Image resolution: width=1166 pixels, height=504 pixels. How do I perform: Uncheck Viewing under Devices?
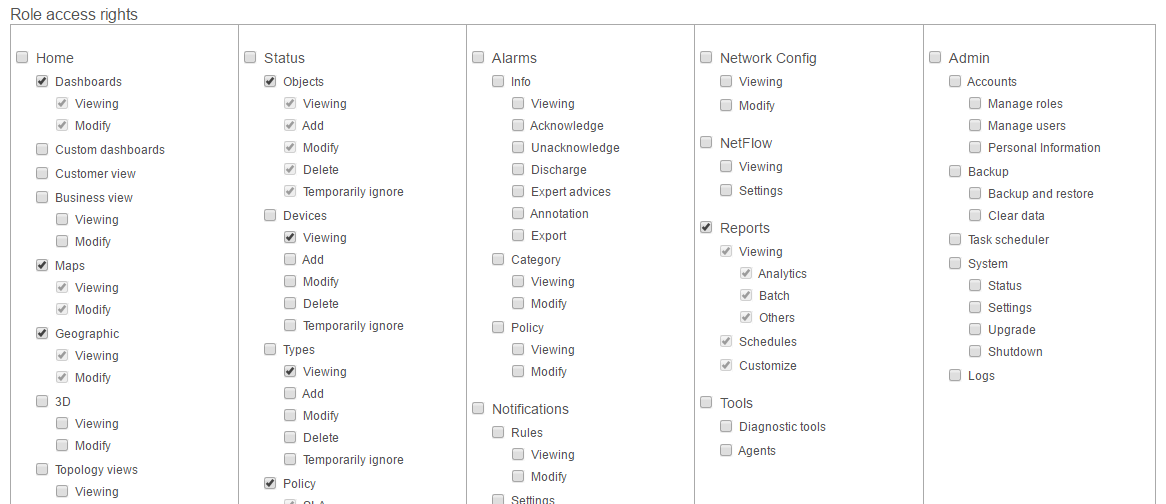click(x=290, y=237)
